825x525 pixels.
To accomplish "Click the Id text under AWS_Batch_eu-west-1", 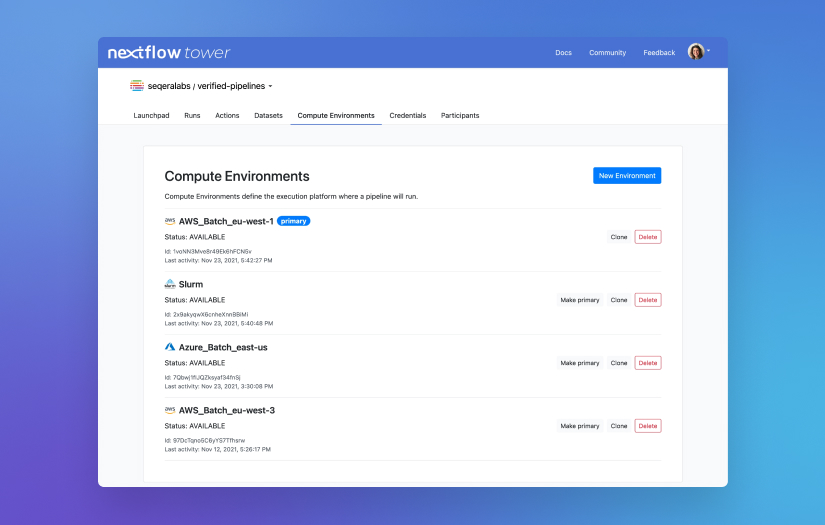I will pos(208,251).
